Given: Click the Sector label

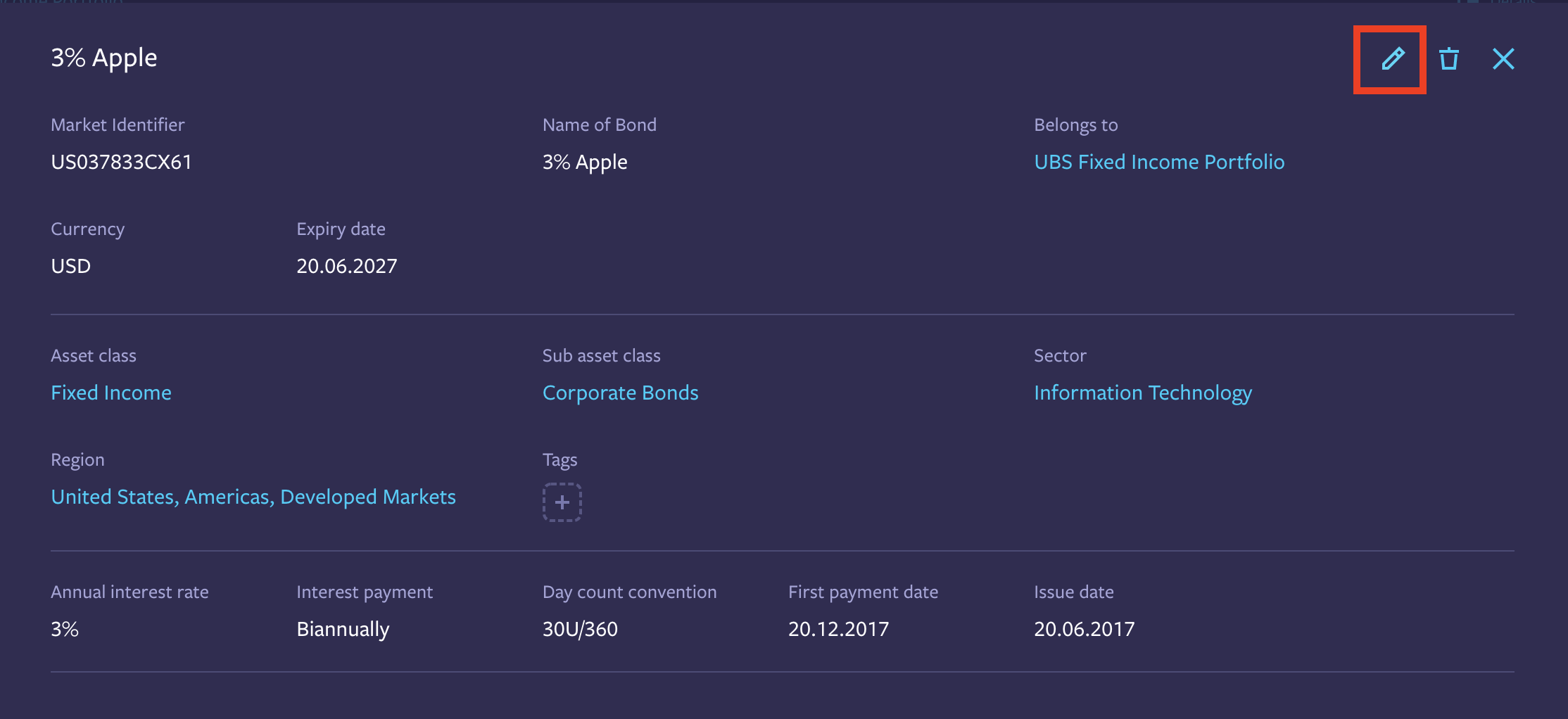Looking at the screenshot, I should [x=1060, y=355].
